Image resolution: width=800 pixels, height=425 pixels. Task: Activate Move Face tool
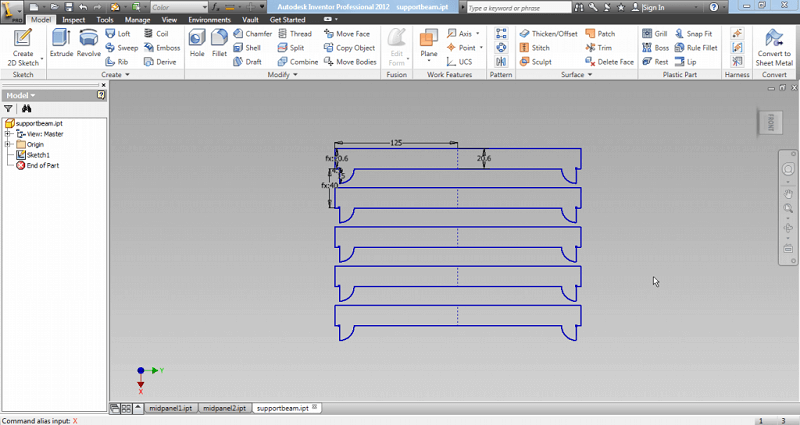[347, 34]
